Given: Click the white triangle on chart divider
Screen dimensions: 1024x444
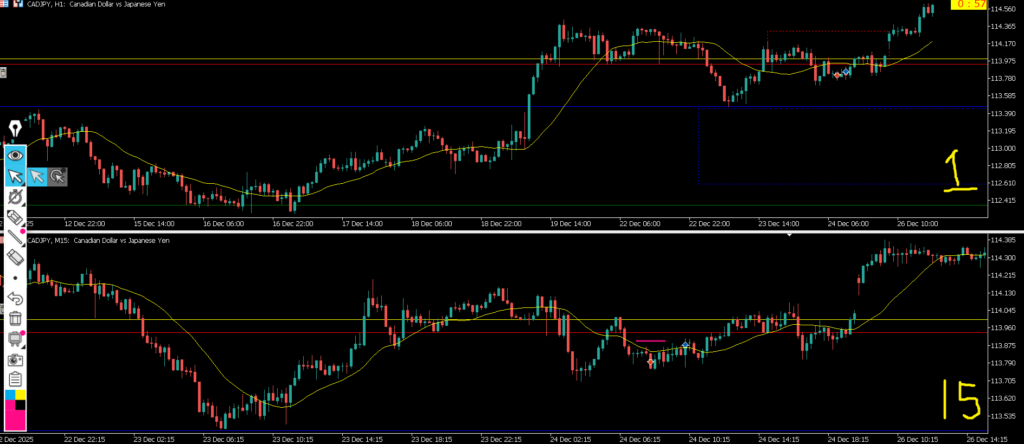Looking at the screenshot, I should click(790, 234).
